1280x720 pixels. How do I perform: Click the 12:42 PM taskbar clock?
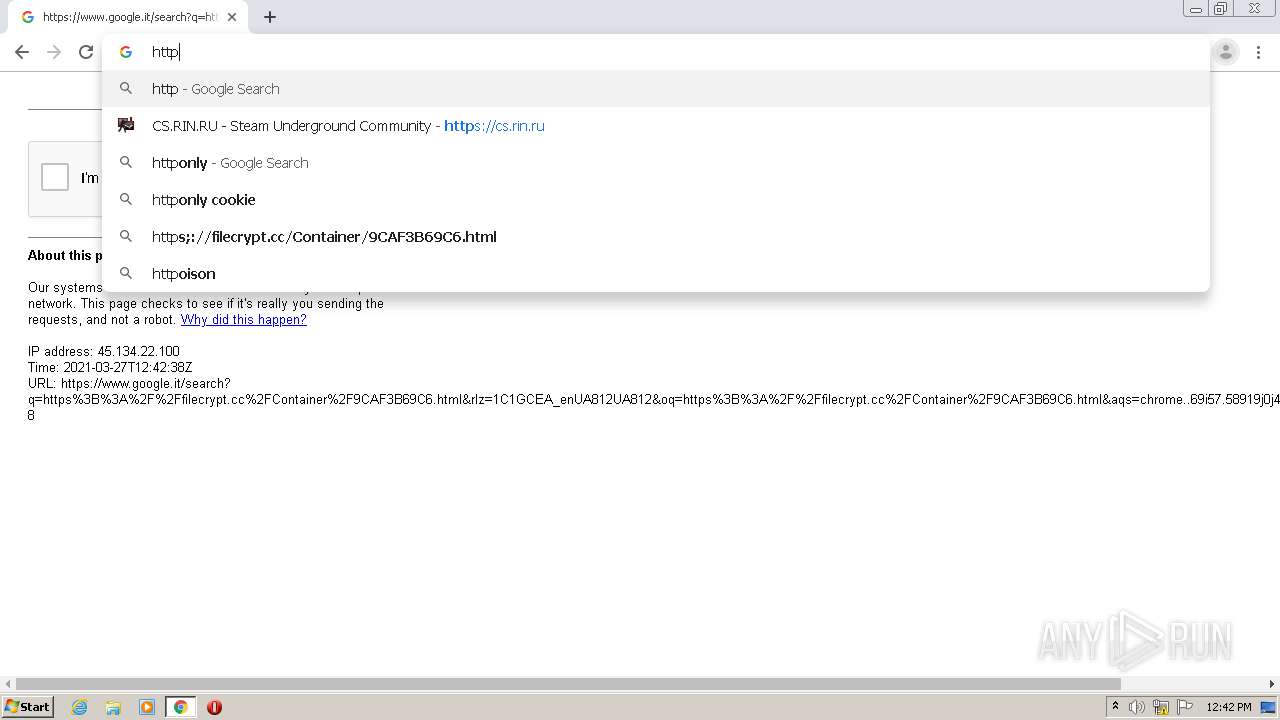coord(1229,707)
